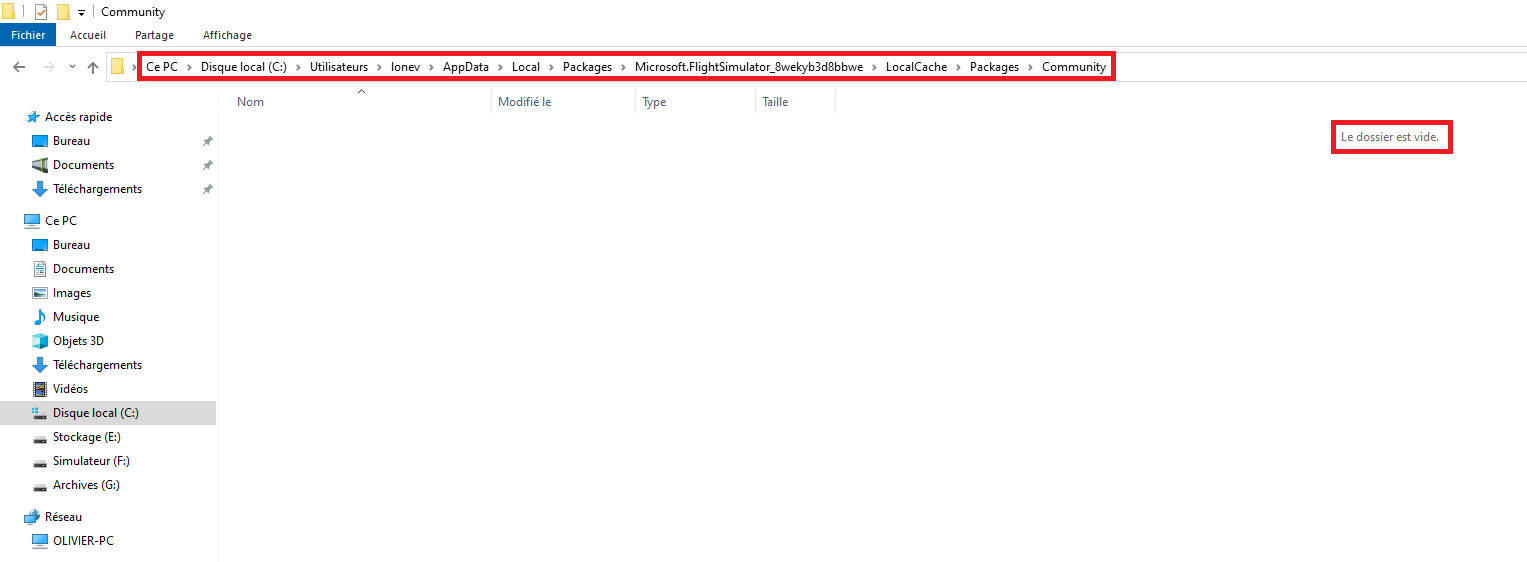Navigate to Ce PC in the breadcrumb path

pyautogui.click(x=162, y=67)
